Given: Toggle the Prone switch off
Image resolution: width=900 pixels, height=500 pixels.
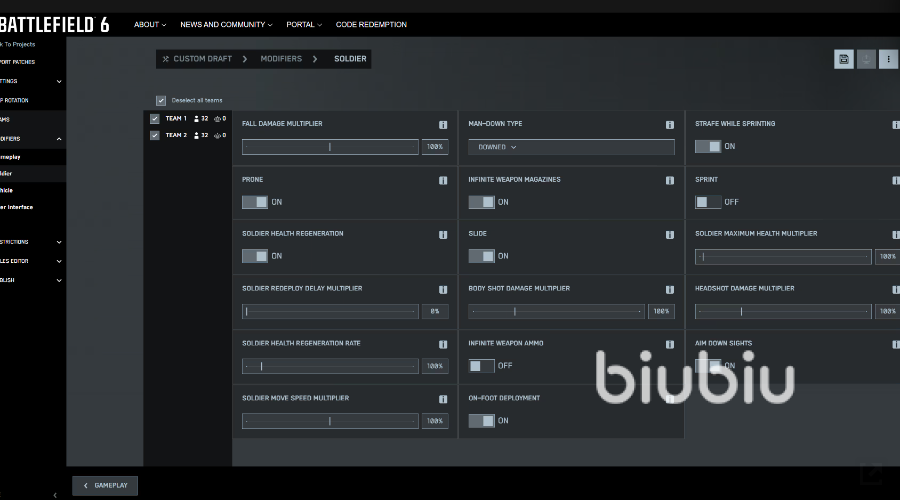Looking at the screenshot, I should click(x=255, y=202).
